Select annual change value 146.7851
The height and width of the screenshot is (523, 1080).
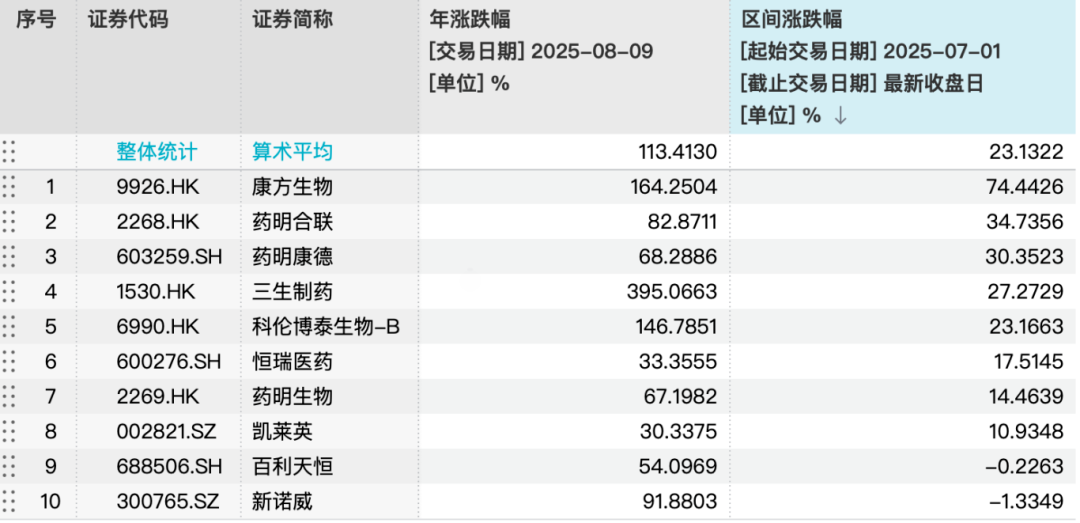[674, 327]
